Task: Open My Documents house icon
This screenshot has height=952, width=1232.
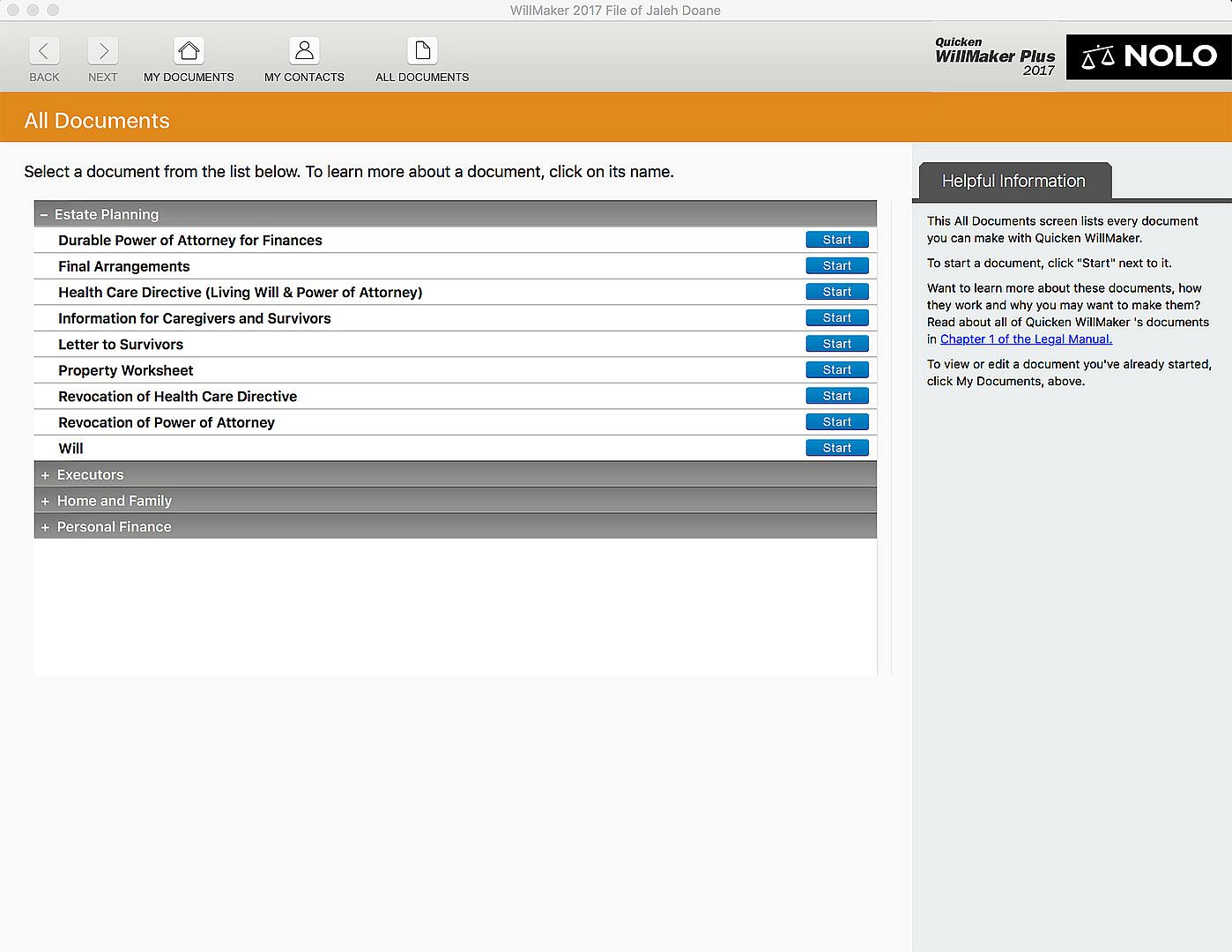Action: 189,51
